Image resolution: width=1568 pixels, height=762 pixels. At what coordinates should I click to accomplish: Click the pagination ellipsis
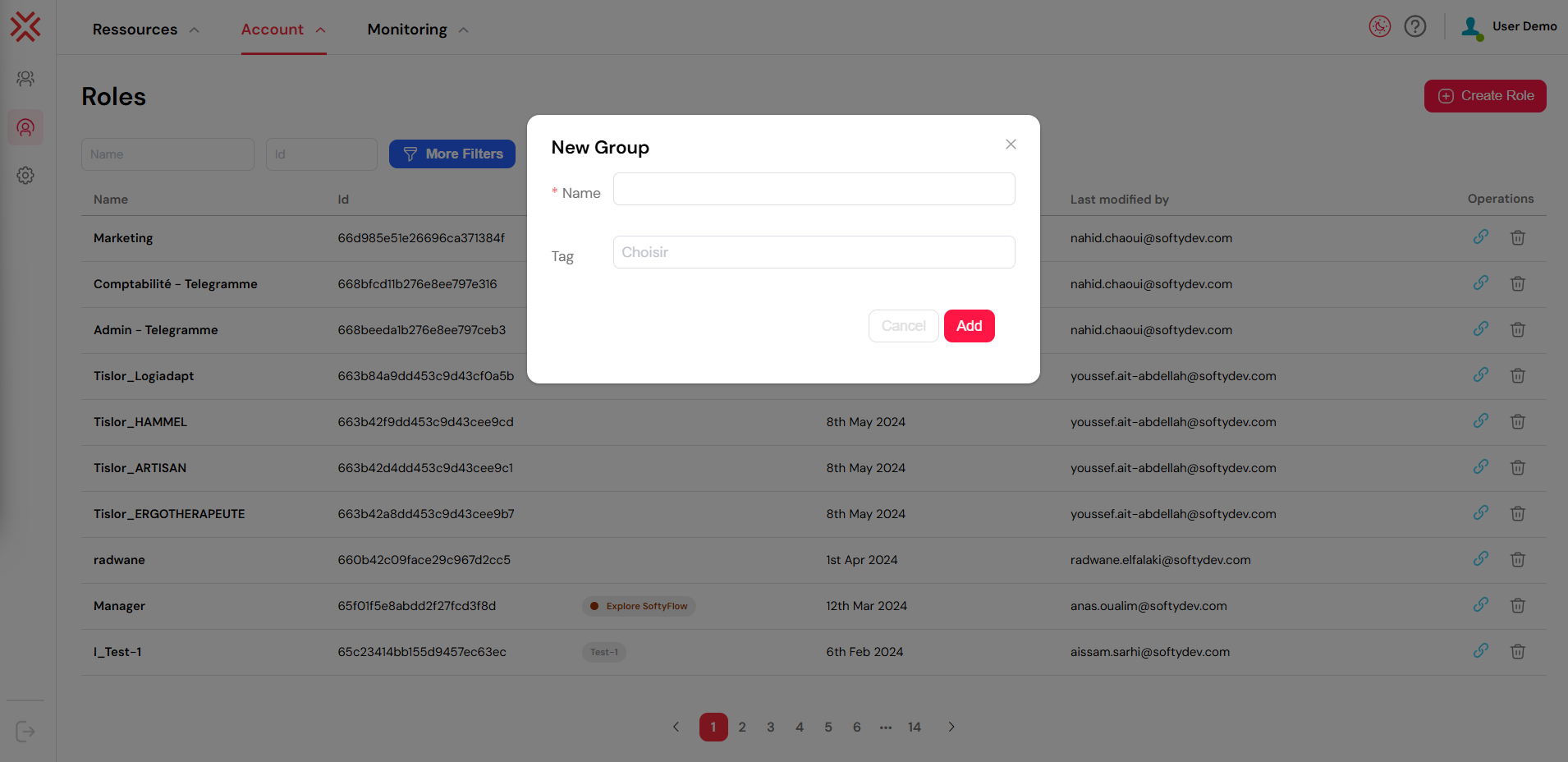pos(886,727)
